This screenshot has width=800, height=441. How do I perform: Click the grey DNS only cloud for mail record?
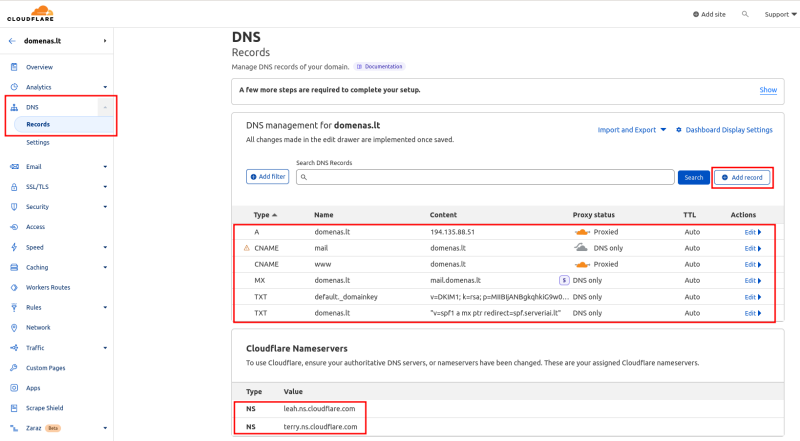[581, 248]
